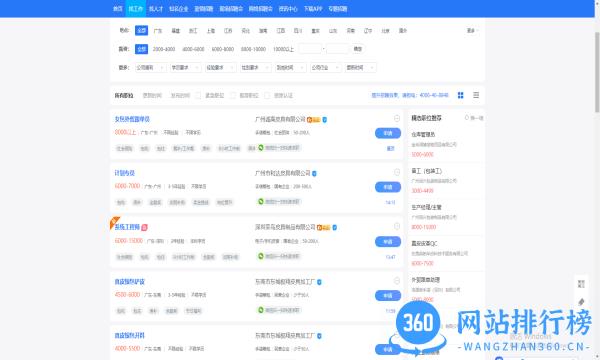This screenshot has width=600, height=360.
Task: Click circle icon on the 4500-6000 job card
Action: 397,281
